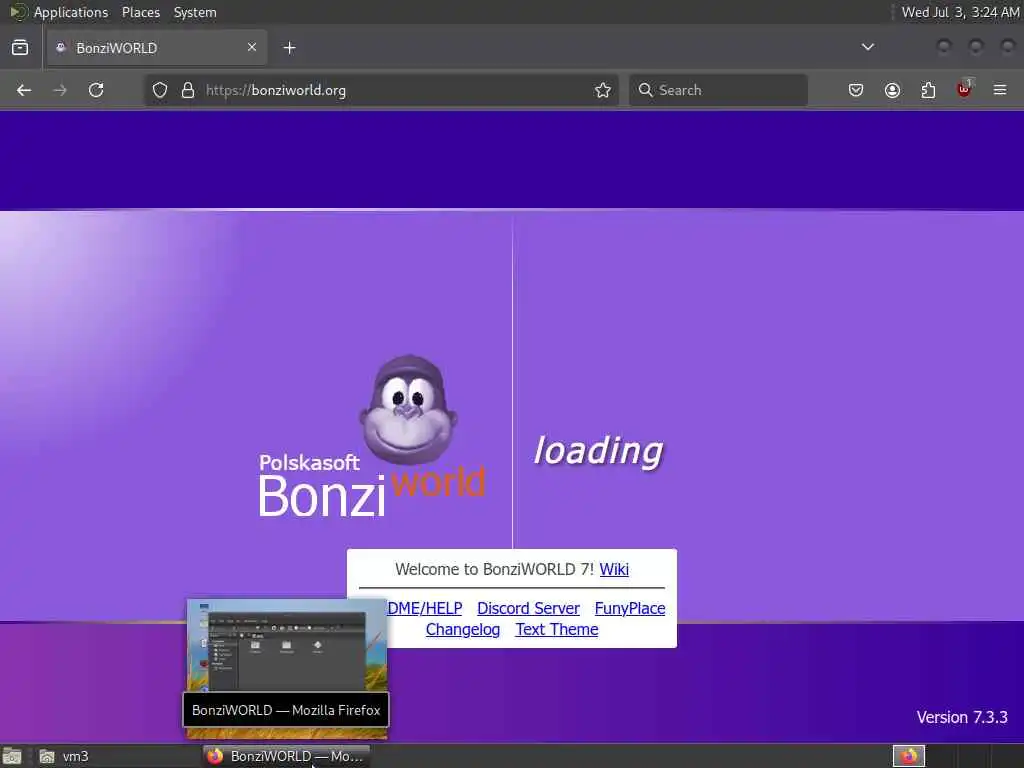1024x768 pixels.
Task: Open the Extensions puzzle icon
Action: pos(928,90)
